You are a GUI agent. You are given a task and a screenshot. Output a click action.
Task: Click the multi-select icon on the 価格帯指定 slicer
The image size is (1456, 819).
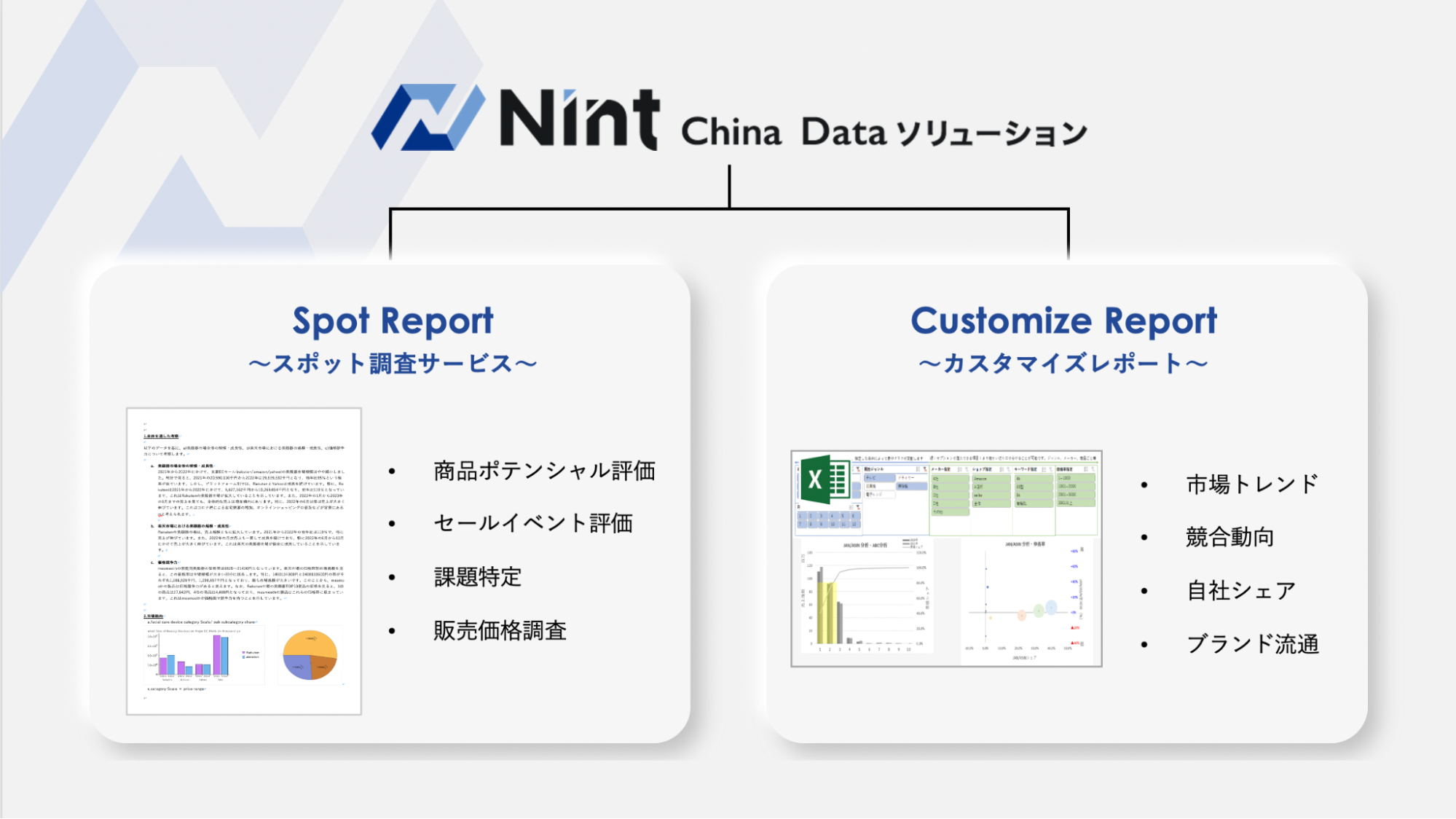pyautogui.click(x=1085, y=469)
